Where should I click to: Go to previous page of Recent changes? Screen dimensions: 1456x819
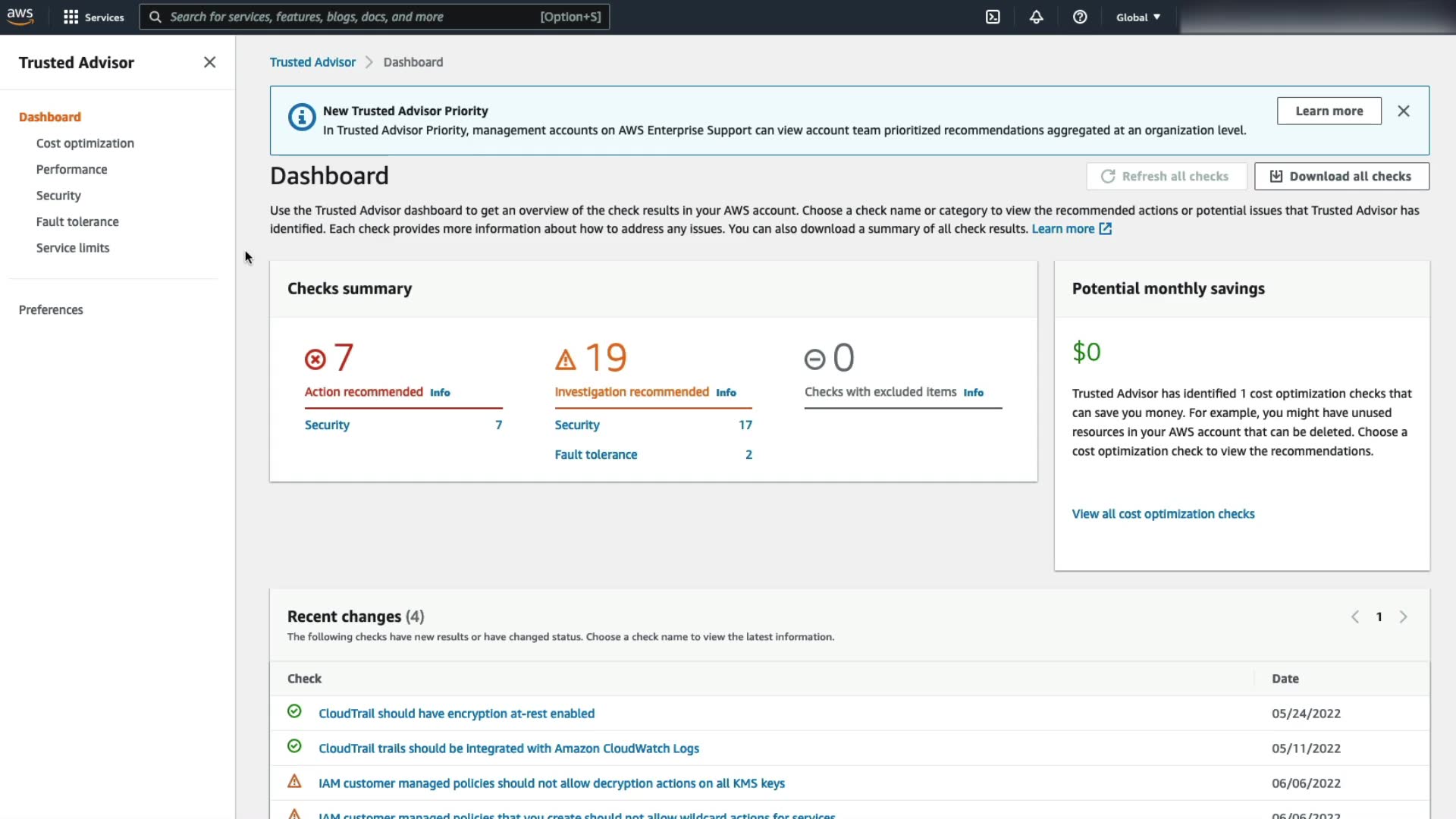pyautogui.click(x=1354, y=617)
